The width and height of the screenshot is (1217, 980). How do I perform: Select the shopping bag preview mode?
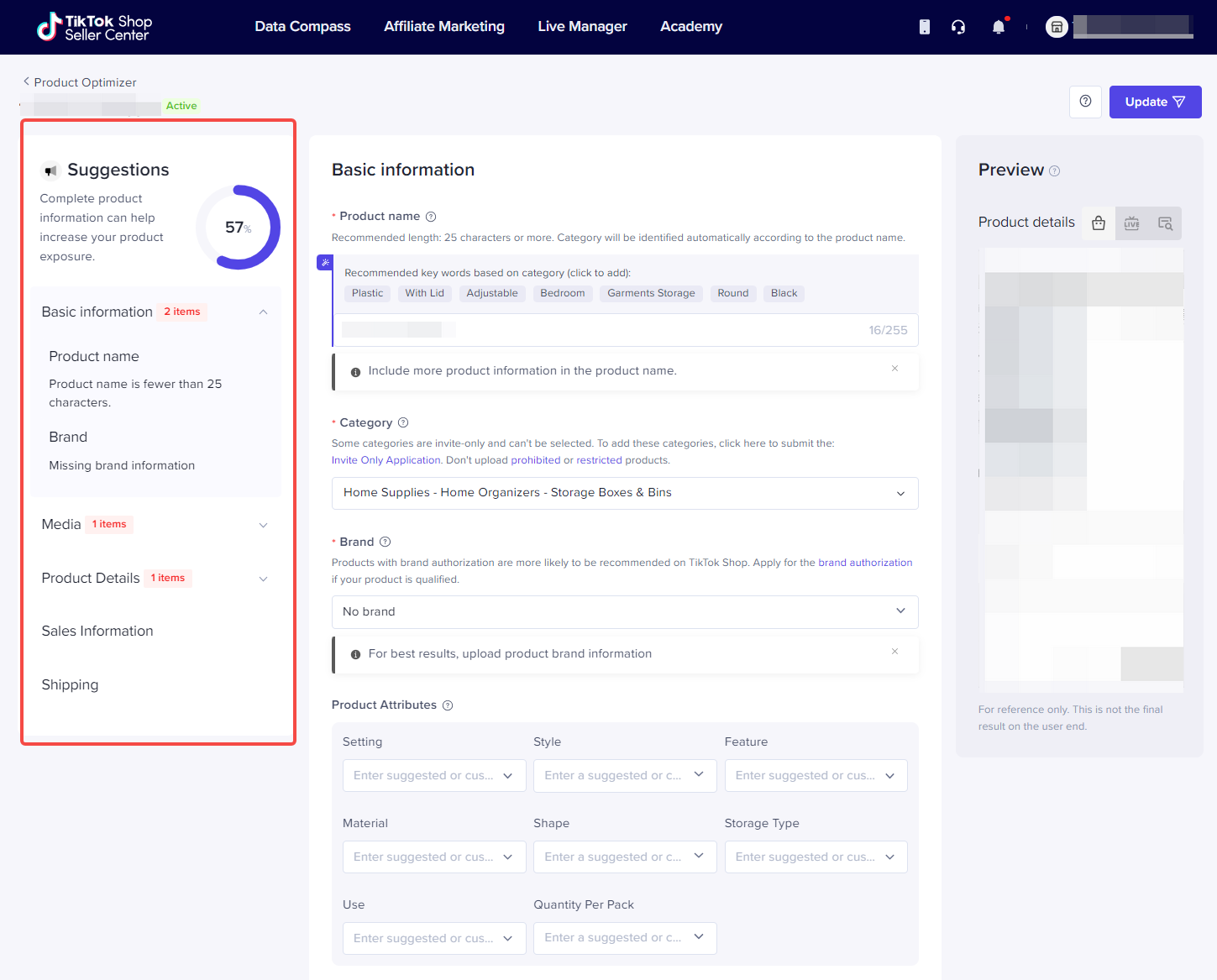tap(1099, 223)
